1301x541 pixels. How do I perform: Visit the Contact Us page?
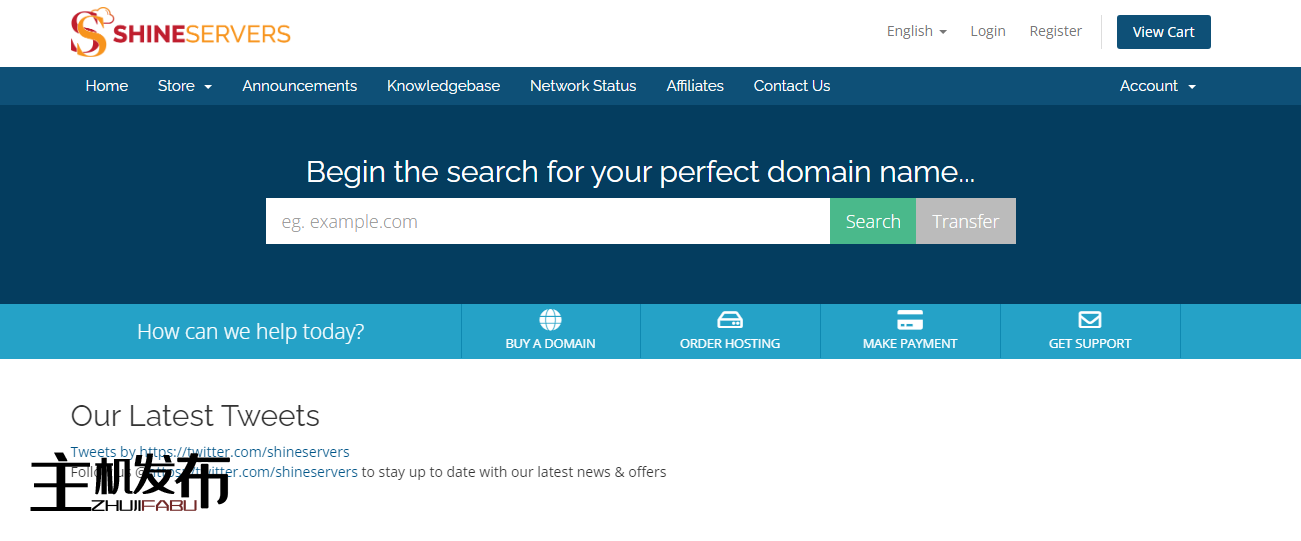pyautogui.click(x=791, y=86)
